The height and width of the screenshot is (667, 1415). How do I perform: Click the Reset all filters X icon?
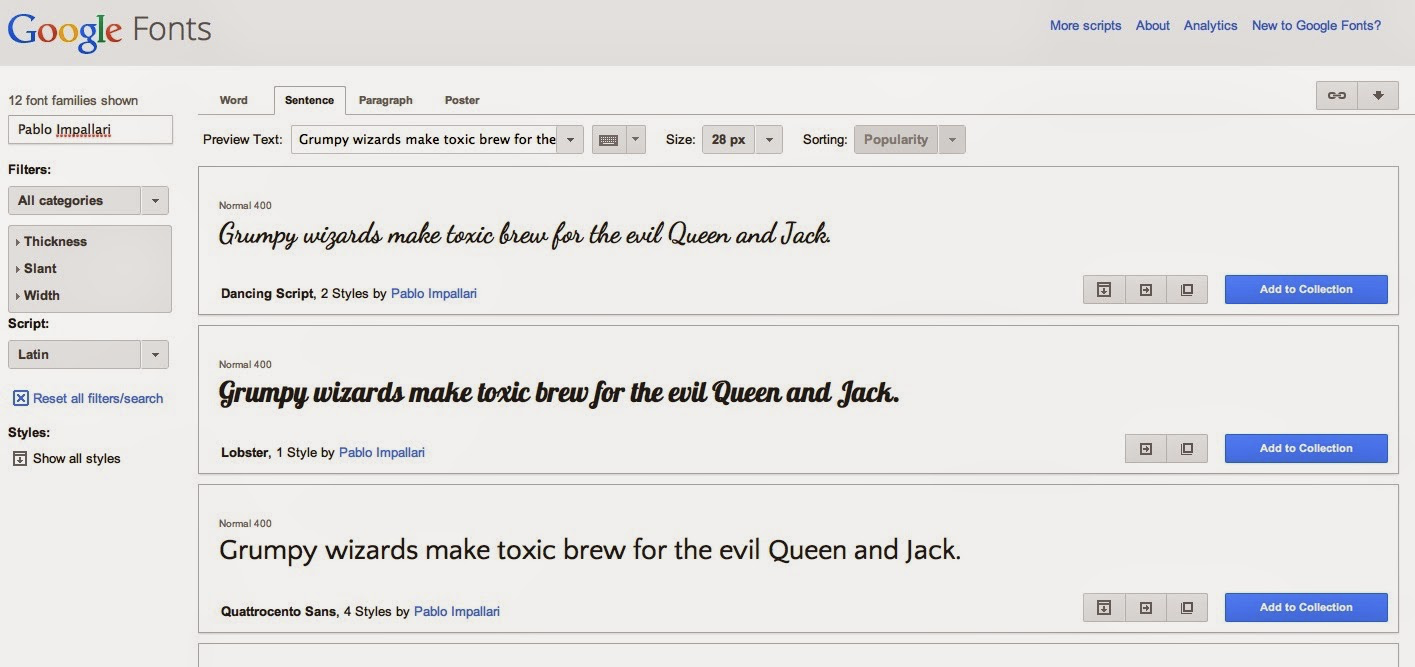(x=20, y=398)
